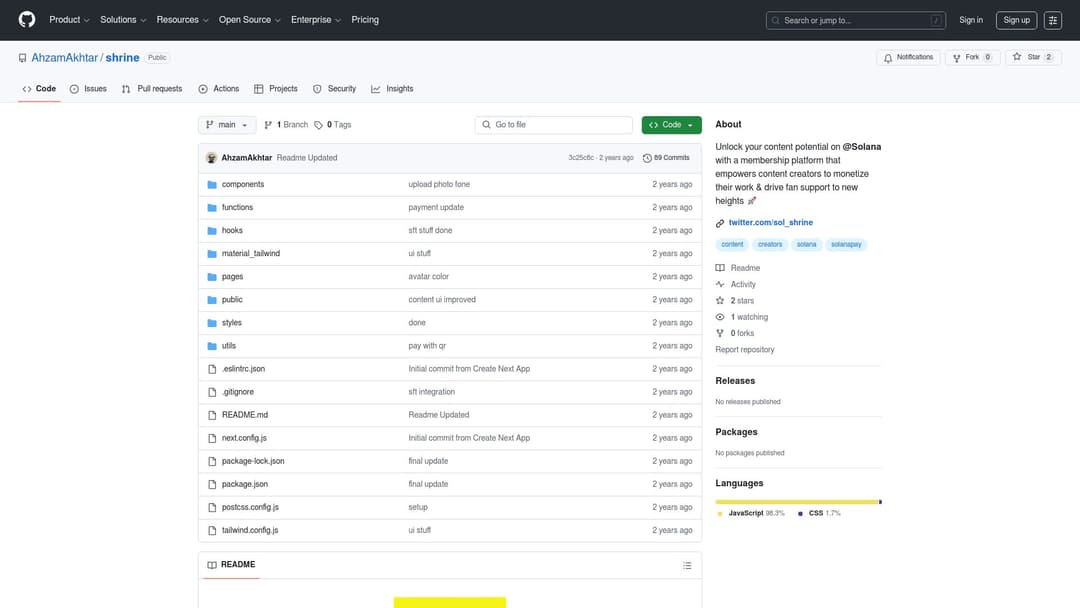Screen dimensions: 1080x608
Task: Click the README.md file icon
Action: [x=212, y=415]
